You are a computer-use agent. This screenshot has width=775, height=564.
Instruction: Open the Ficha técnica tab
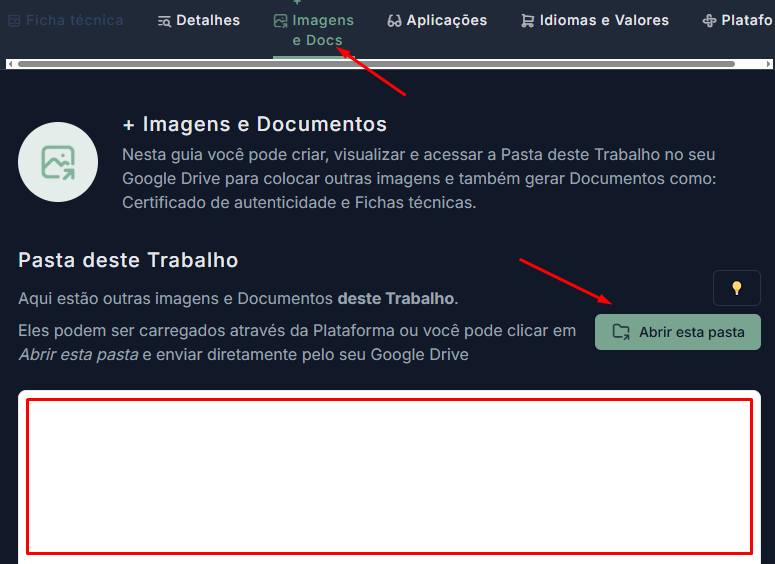[x=66, y=20]
